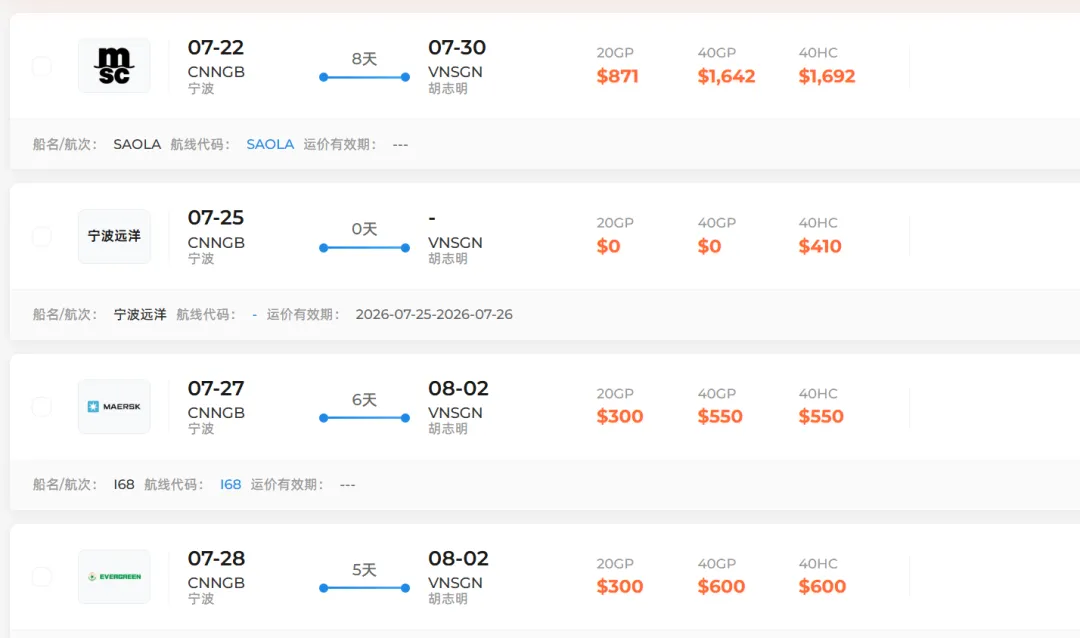Click the Maersk carrier logo
The width and height of the screenshot is (1080, 638).
point(114,407)
